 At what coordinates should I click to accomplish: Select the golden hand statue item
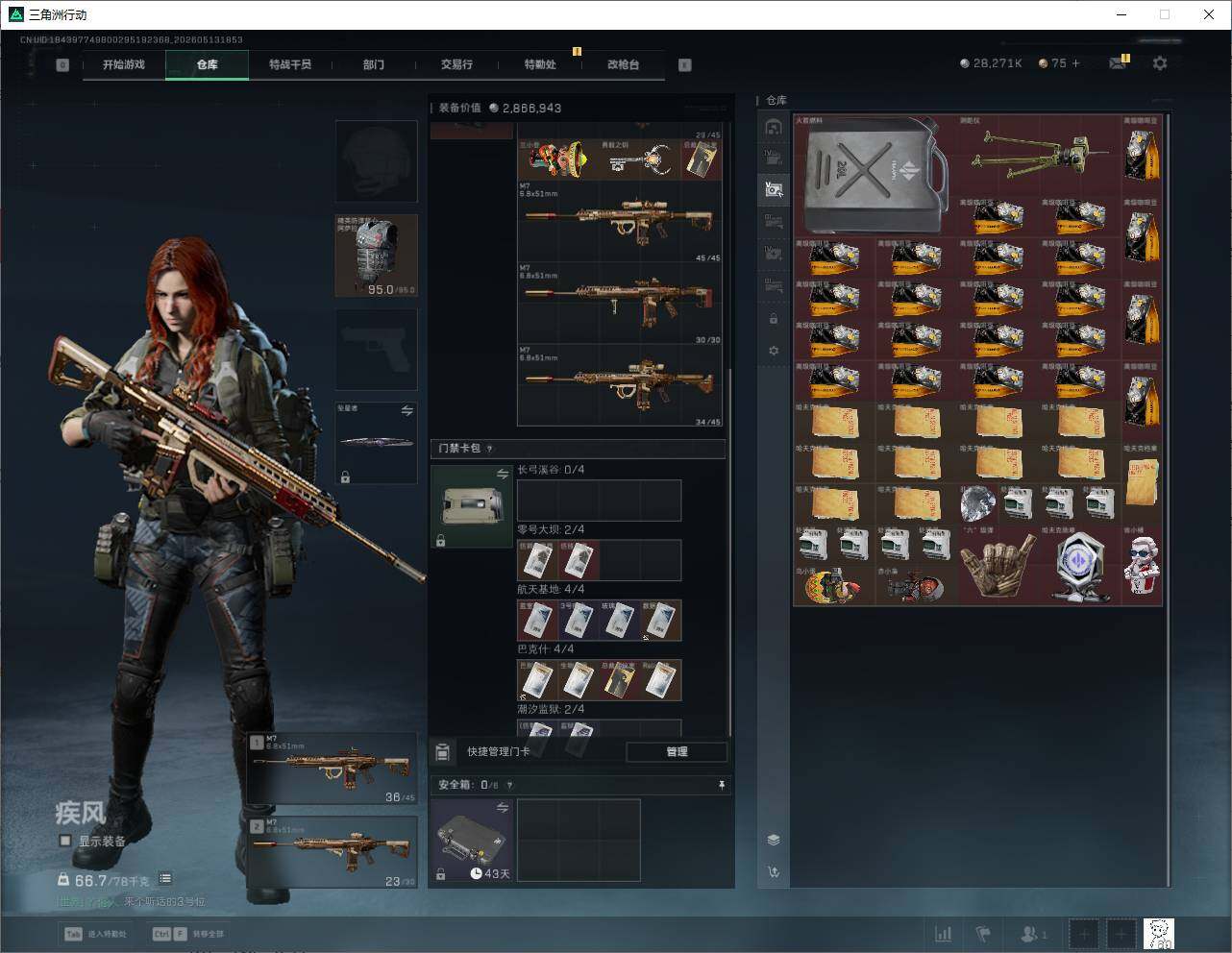[x=998, y=565]
